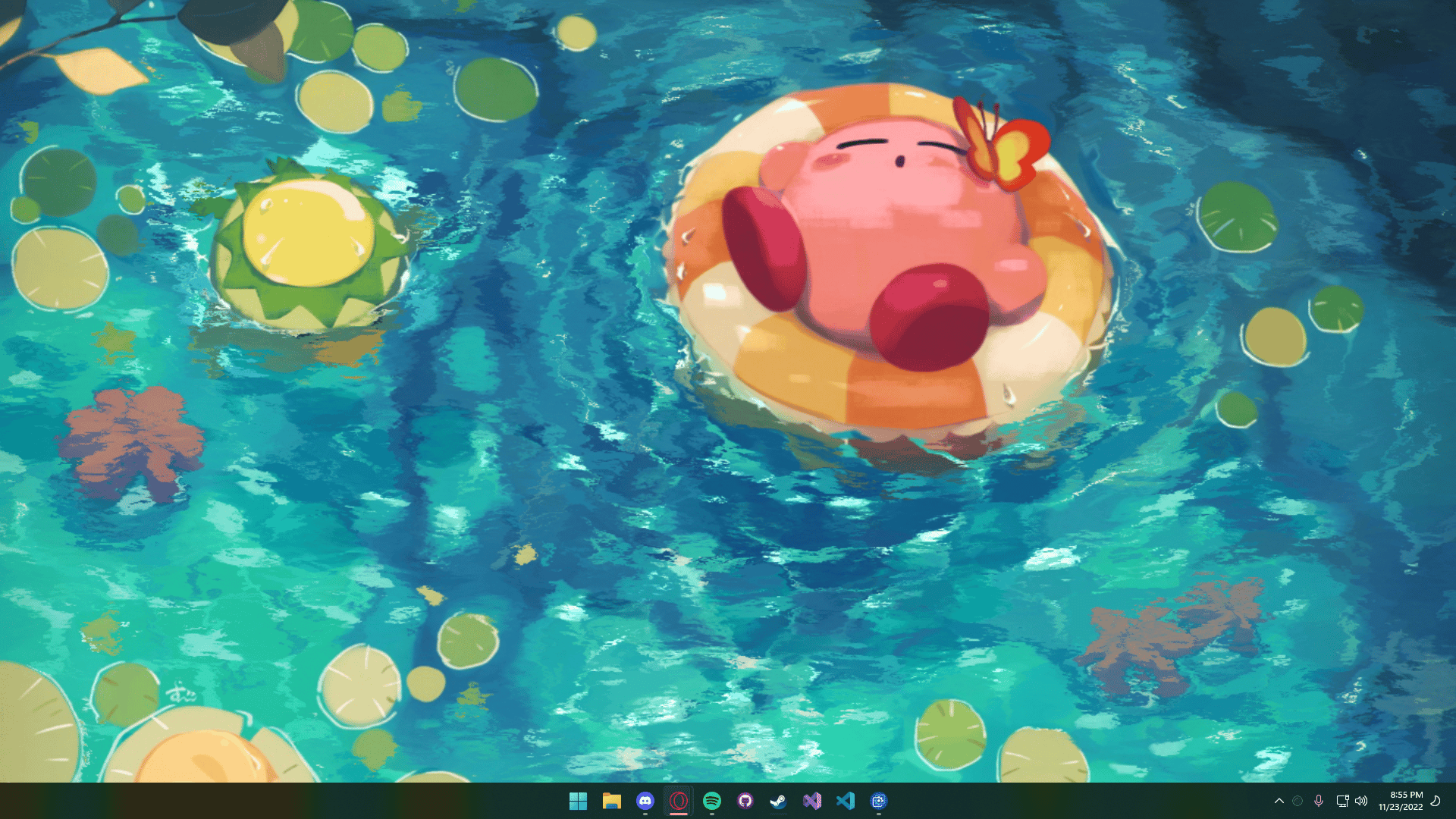
Task: Expand hidden system tray icons
Action: click(1280, 800)
